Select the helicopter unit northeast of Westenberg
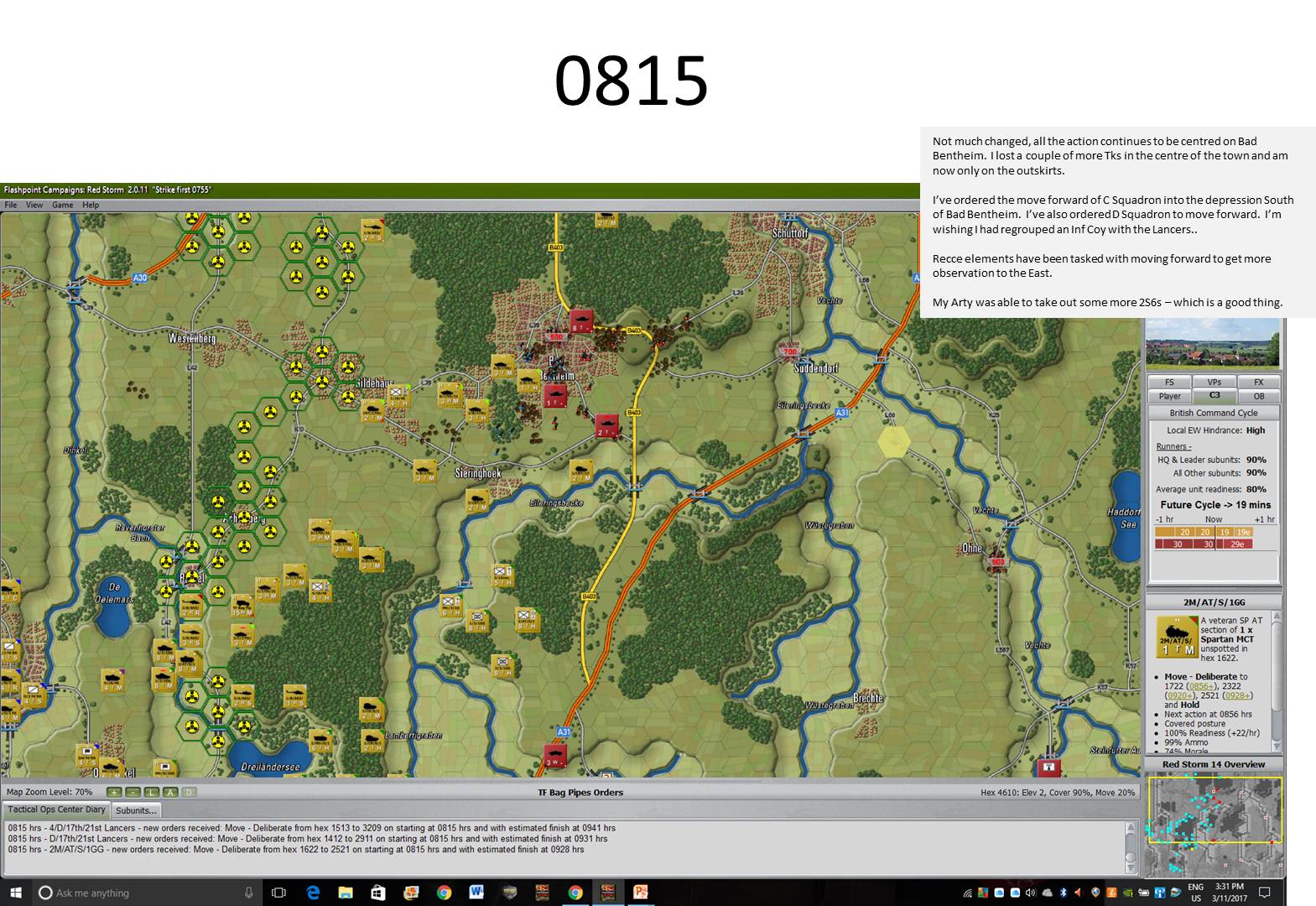1316x906 pixels. tap(372, 231)
